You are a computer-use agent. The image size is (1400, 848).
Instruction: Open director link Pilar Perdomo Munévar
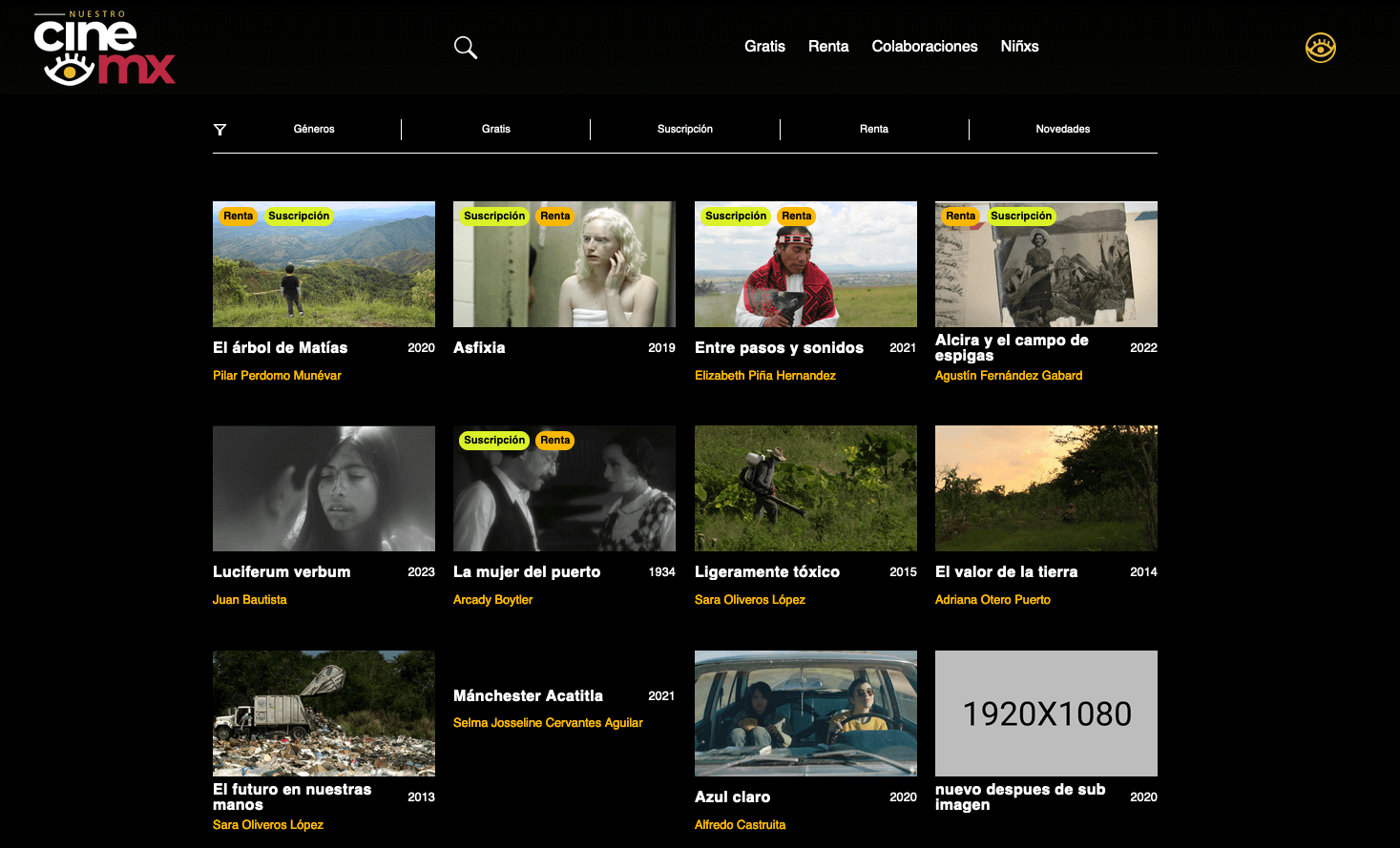pos(277,376)
